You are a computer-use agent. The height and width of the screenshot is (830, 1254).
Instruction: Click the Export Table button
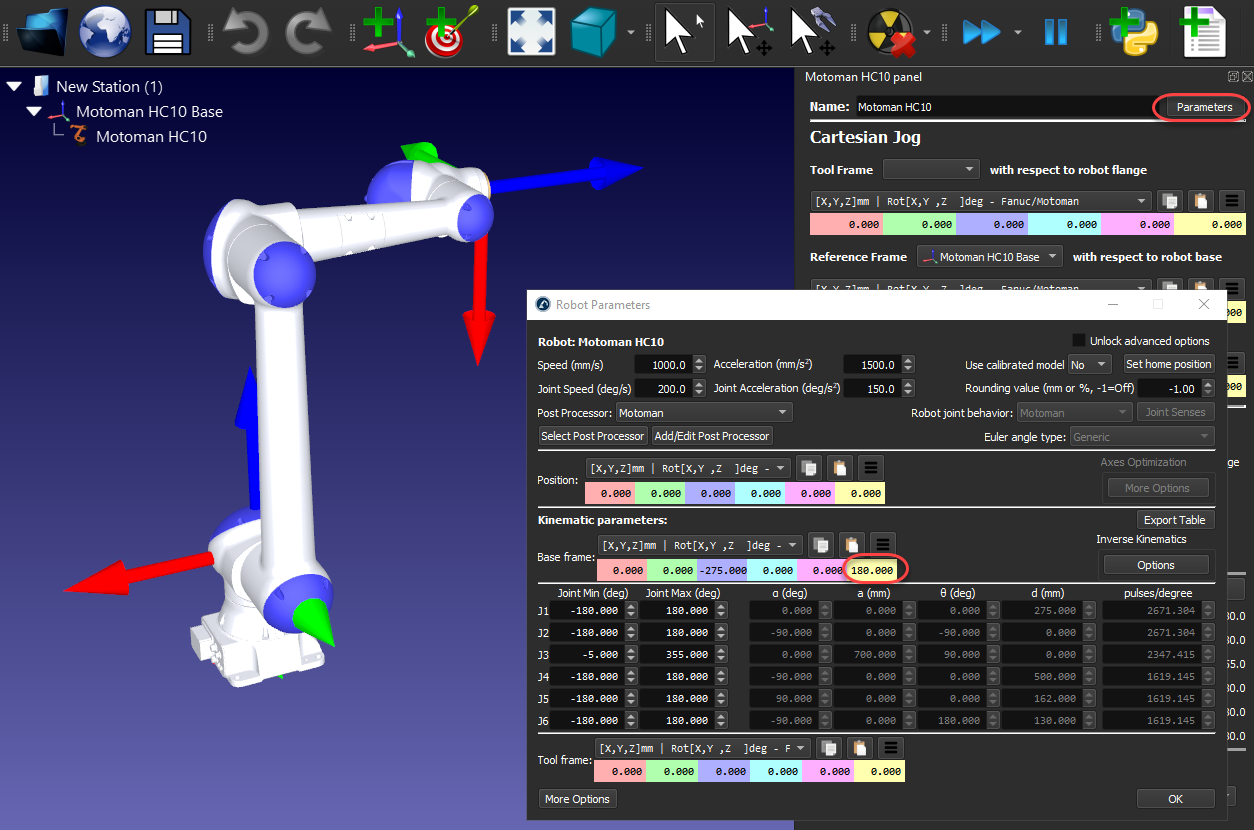[x=1174, y=520]
